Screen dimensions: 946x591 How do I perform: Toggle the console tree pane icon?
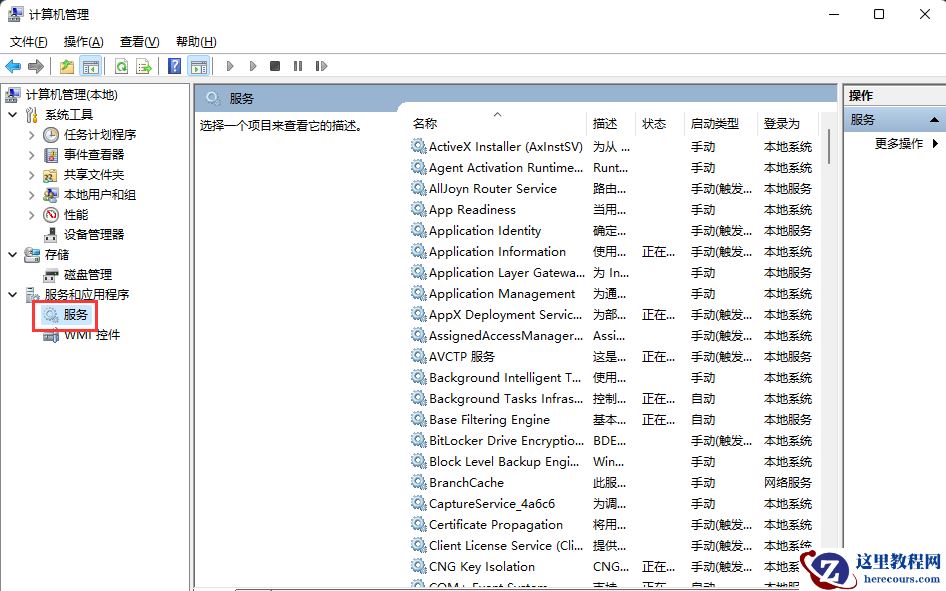(x=90, y=66)
